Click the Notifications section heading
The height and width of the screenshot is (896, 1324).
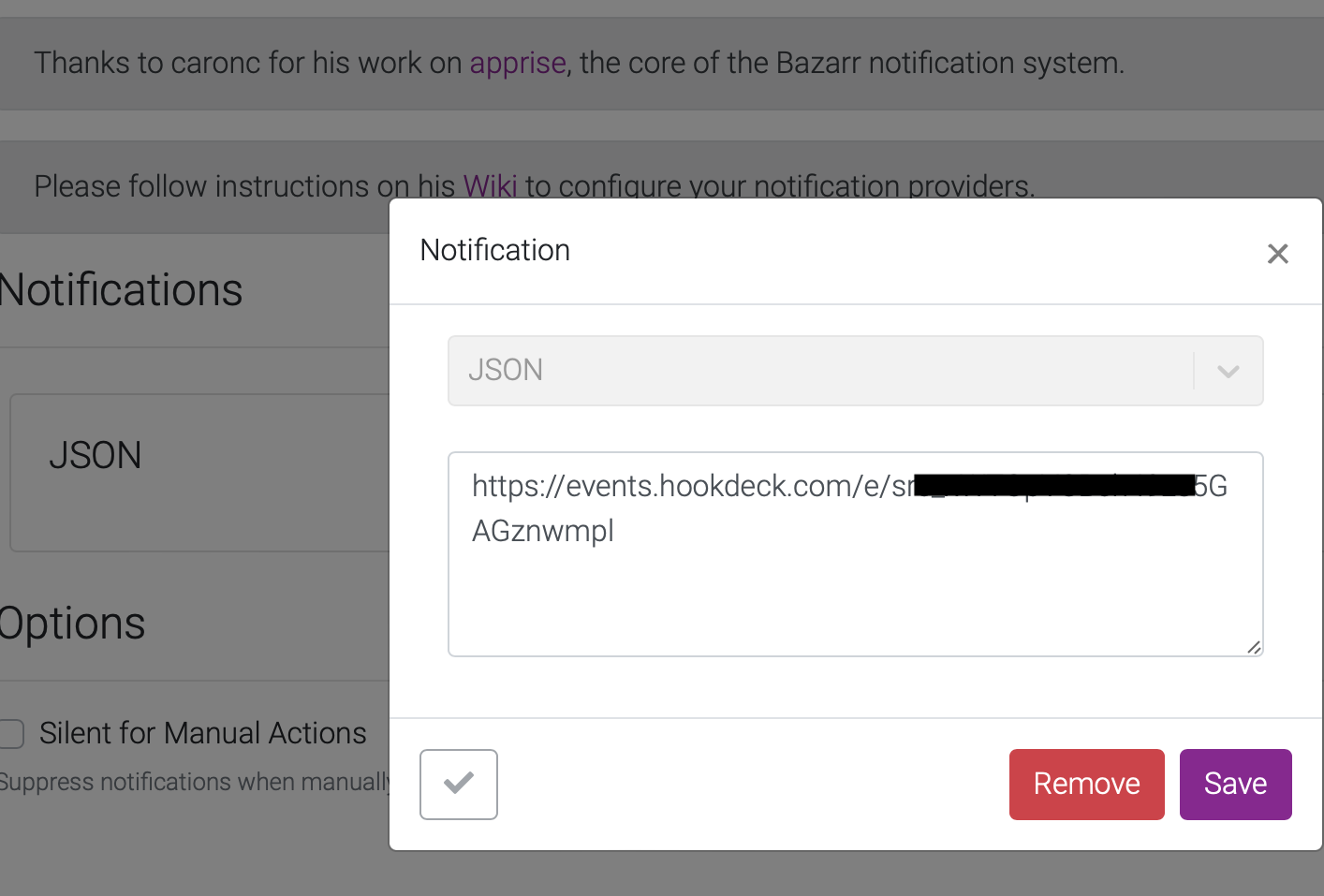pos(120,289)
